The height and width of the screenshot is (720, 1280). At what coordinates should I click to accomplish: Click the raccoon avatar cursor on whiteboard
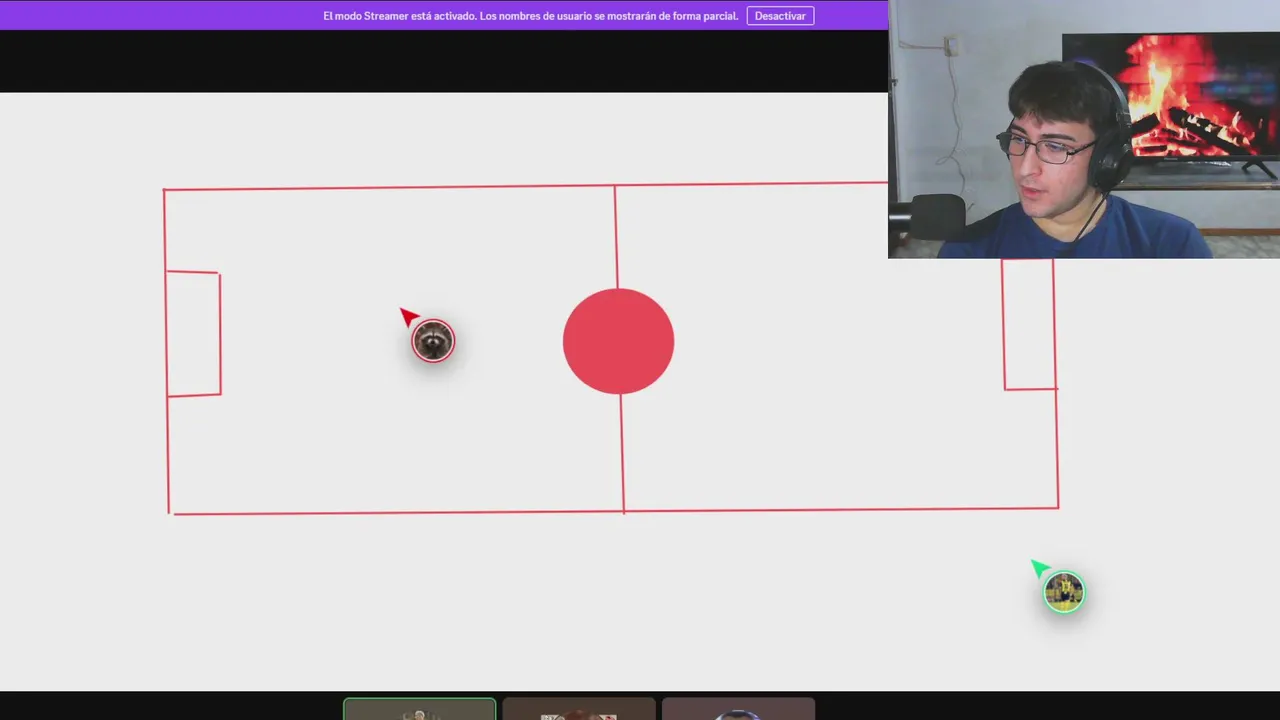coord(433,341)
